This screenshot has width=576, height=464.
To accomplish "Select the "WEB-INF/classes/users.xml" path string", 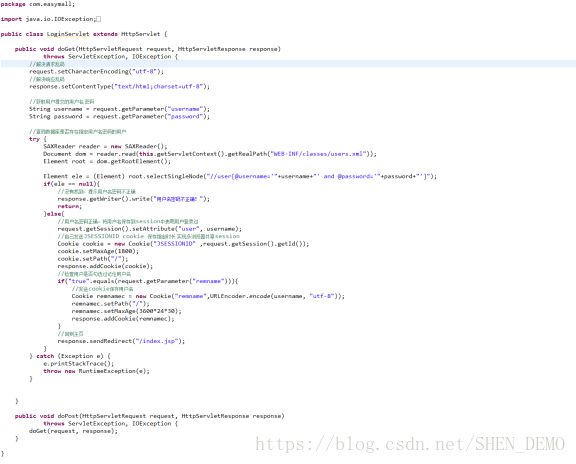I will click(318, 154).
